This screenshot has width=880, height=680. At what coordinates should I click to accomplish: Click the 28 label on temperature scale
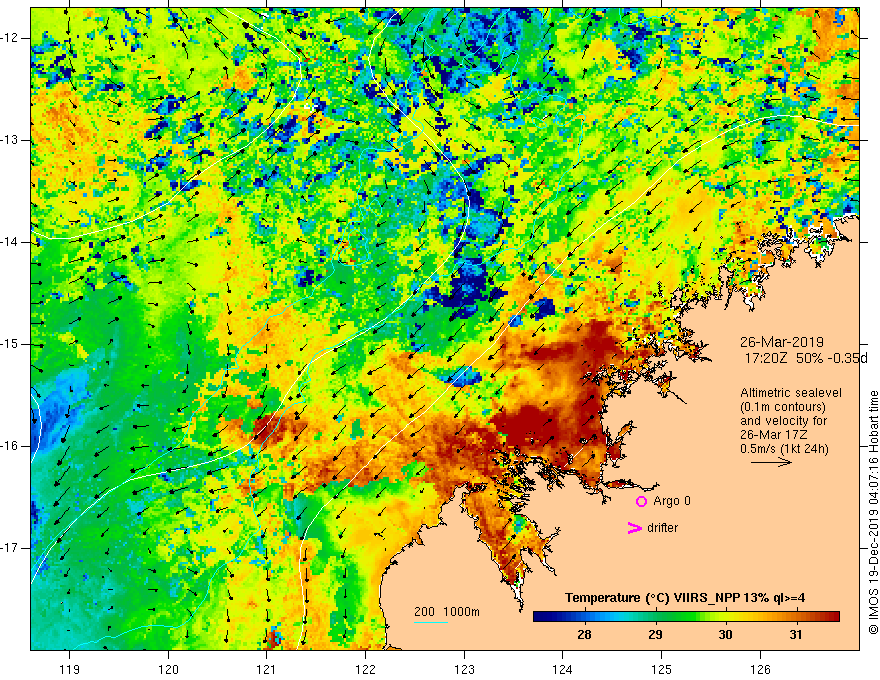tap(584, 635)
